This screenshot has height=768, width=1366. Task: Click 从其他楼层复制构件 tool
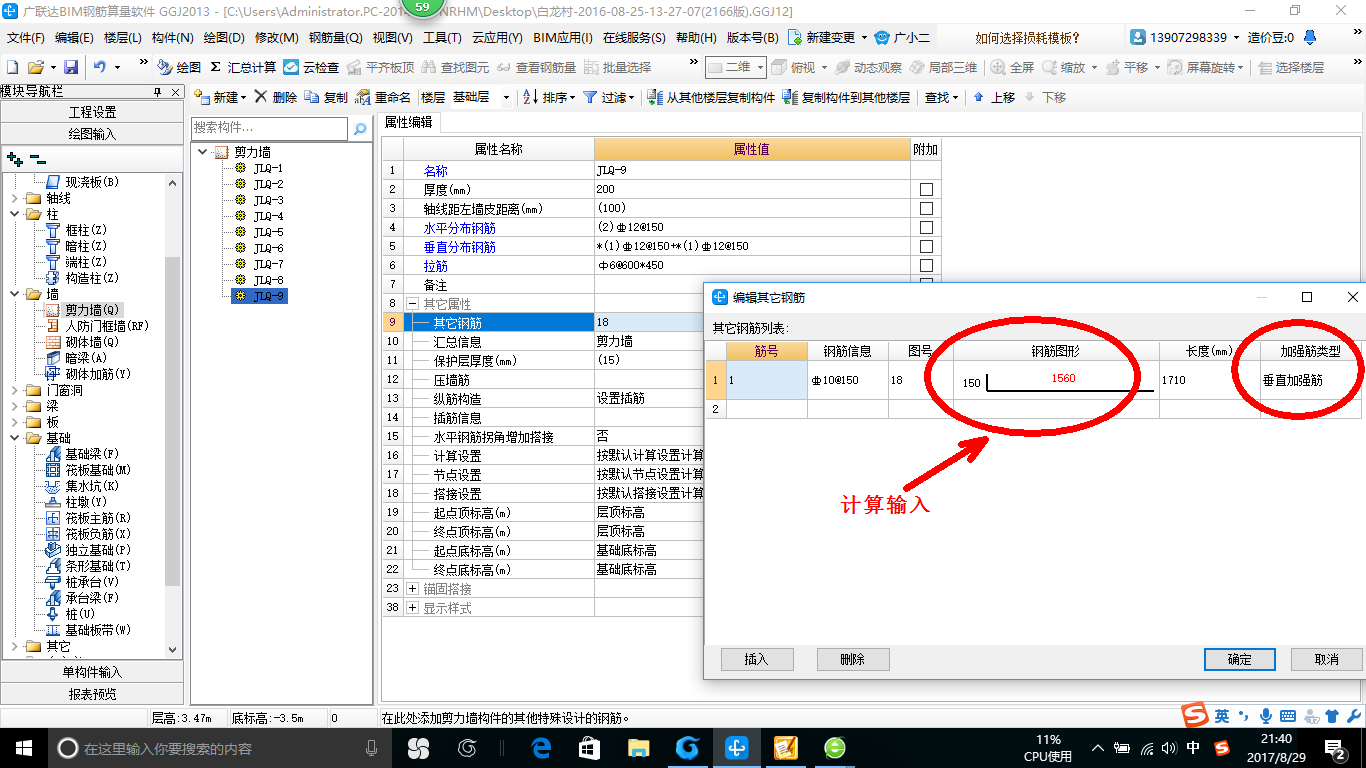(711, 97)
